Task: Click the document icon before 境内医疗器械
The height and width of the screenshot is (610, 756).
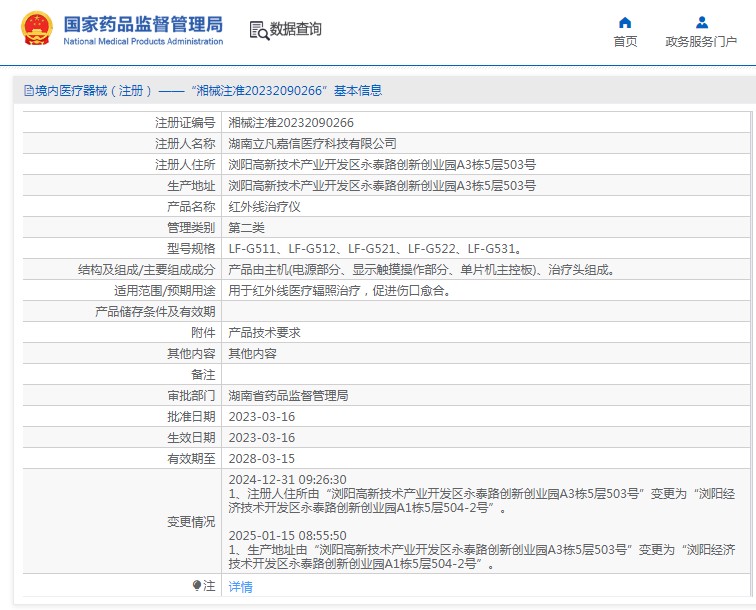Action: pyautogui.click(x=28, y=91)
